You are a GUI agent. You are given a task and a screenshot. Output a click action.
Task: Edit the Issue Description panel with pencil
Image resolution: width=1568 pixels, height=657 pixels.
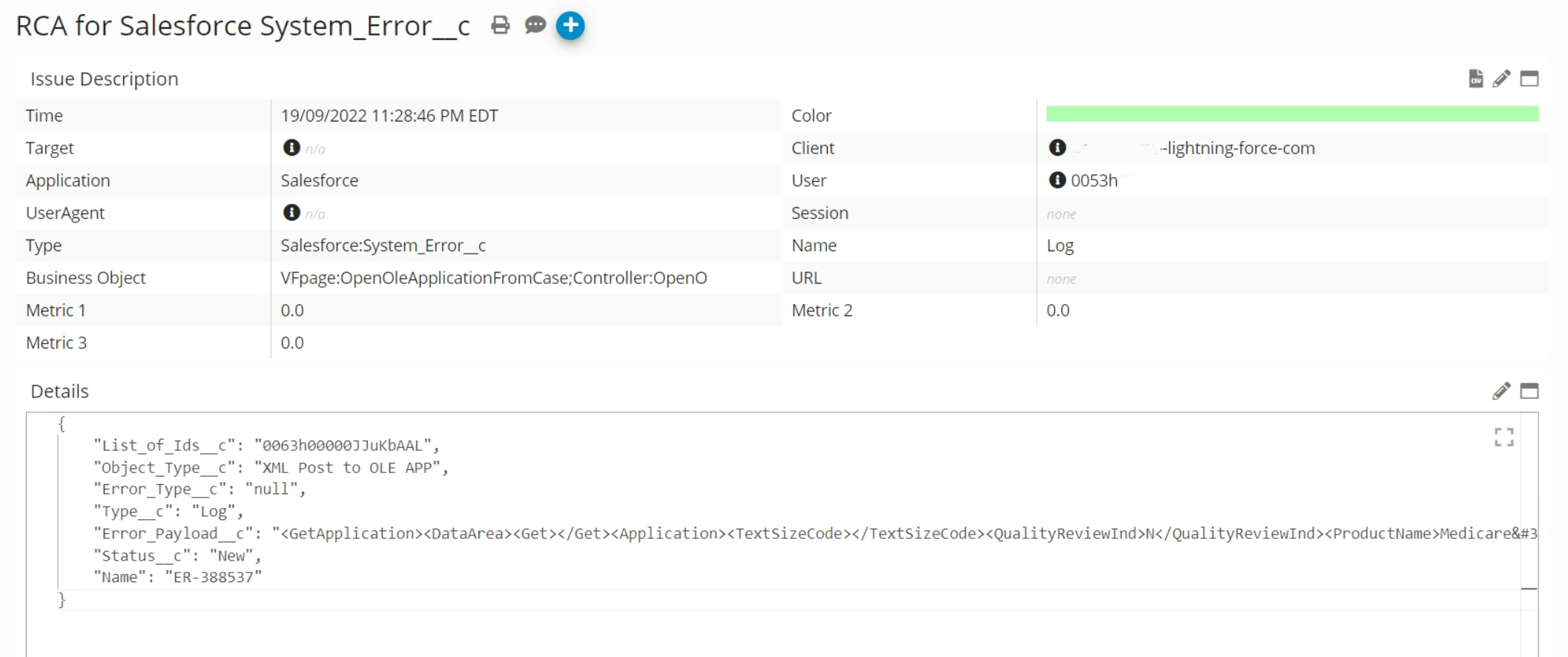pos(1501,79)
